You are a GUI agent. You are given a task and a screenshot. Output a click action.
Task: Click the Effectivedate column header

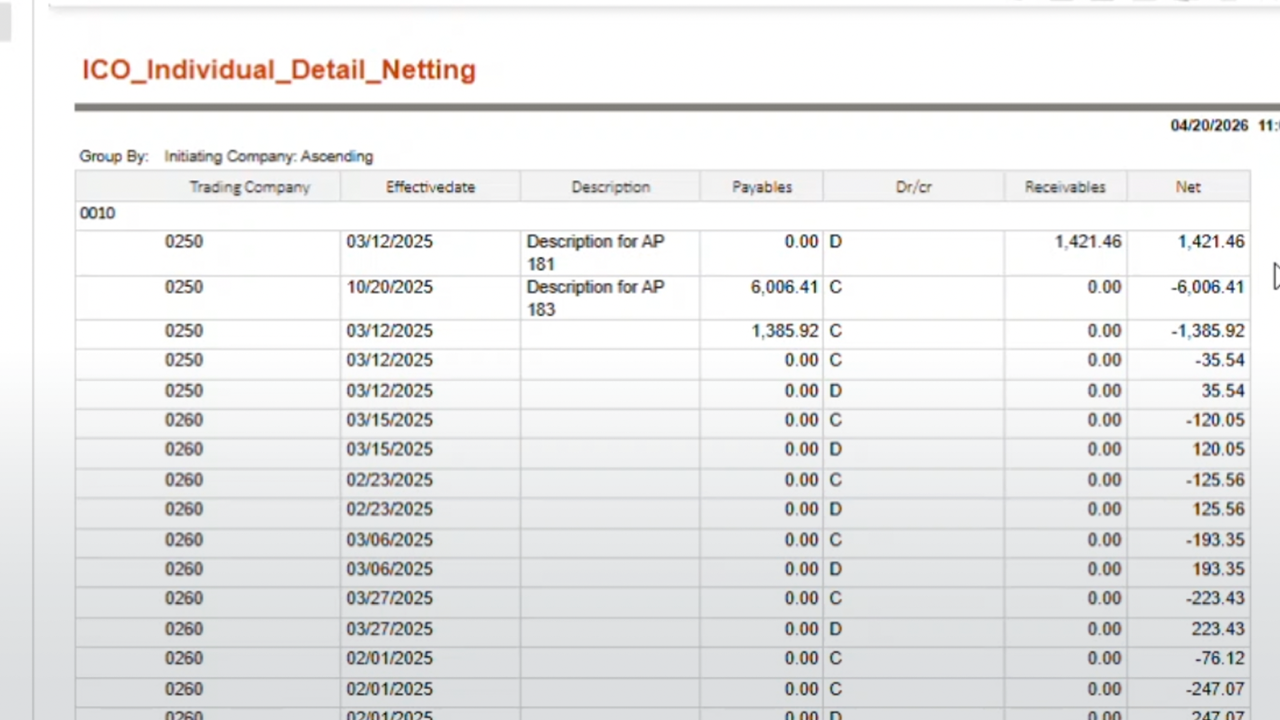pyautogui.click(x=431, y=187)
